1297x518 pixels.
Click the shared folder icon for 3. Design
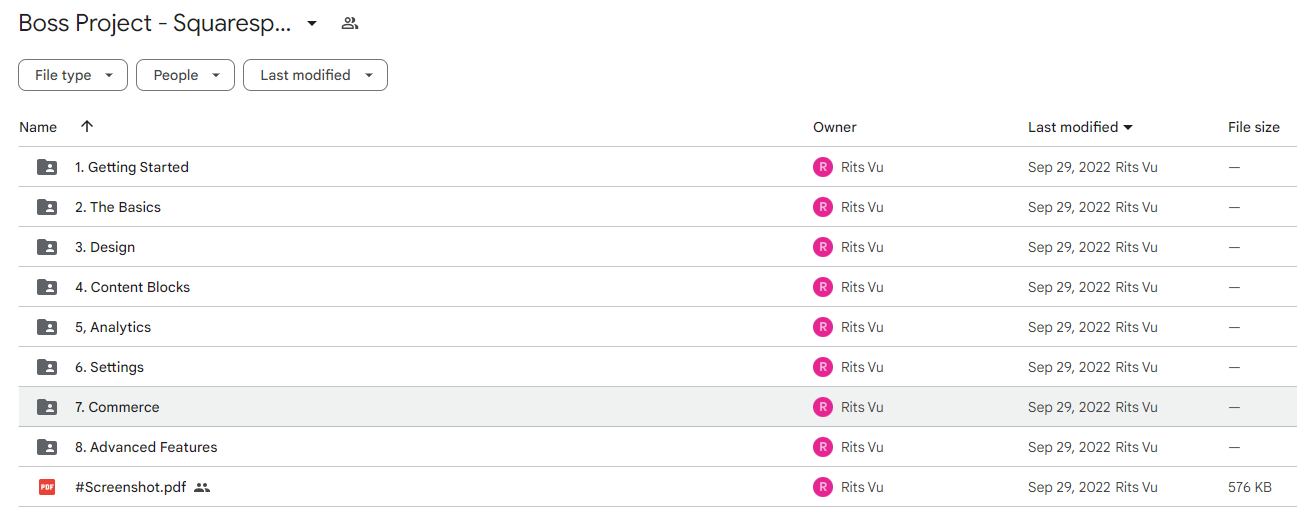[x=47, y=247]
